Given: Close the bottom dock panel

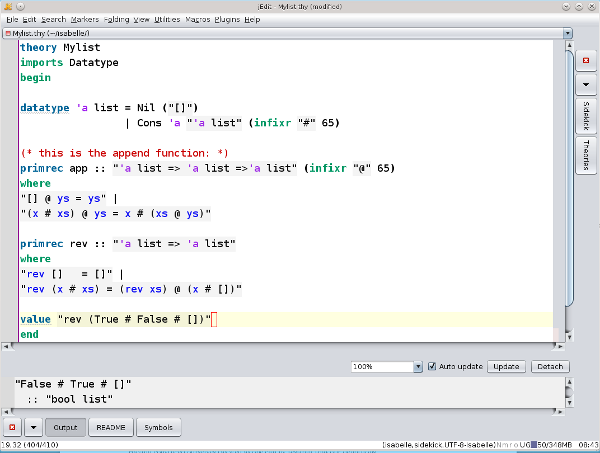Looking at the screenshot, I should click(12, 427).
